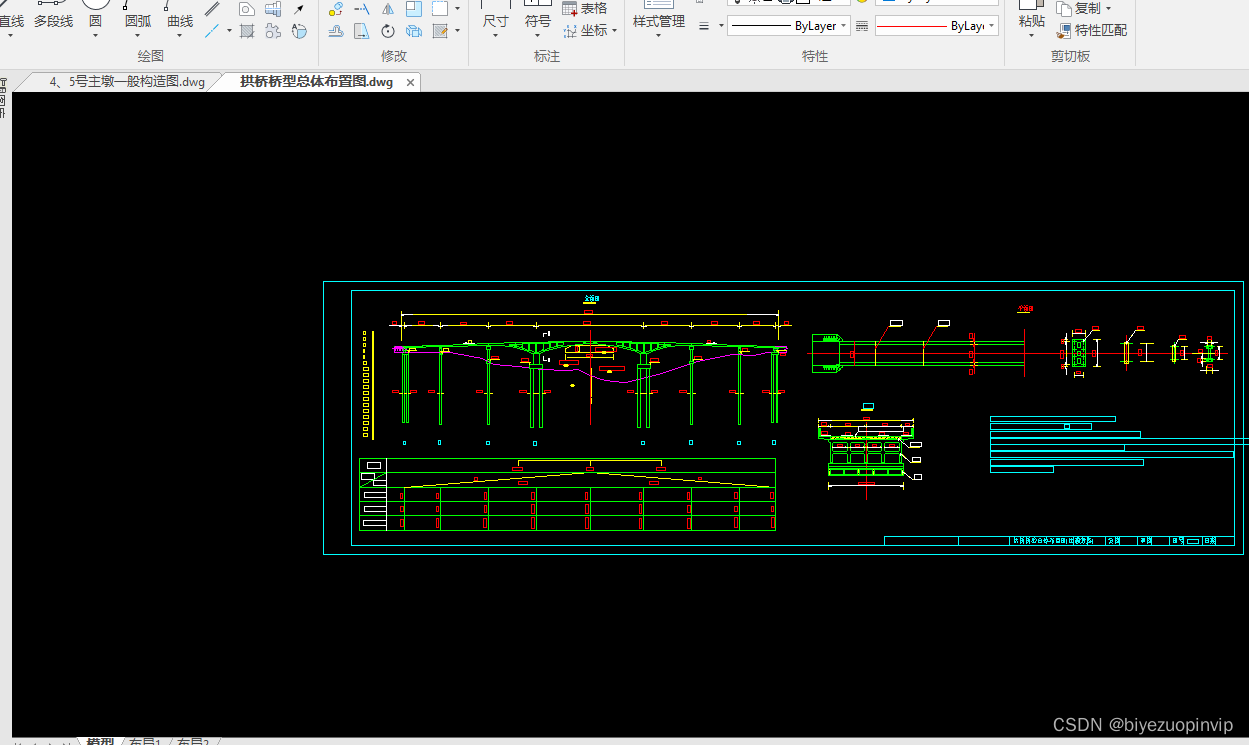The width and height of the screenshot is (1249, 745).
Task: Expand the 符号 dropdown arrow
Action: point(538,36)
